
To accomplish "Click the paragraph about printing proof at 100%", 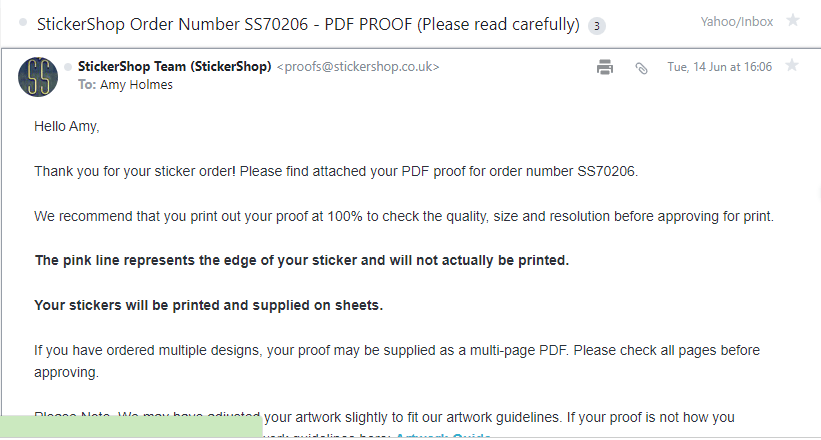I will point(404,216).
